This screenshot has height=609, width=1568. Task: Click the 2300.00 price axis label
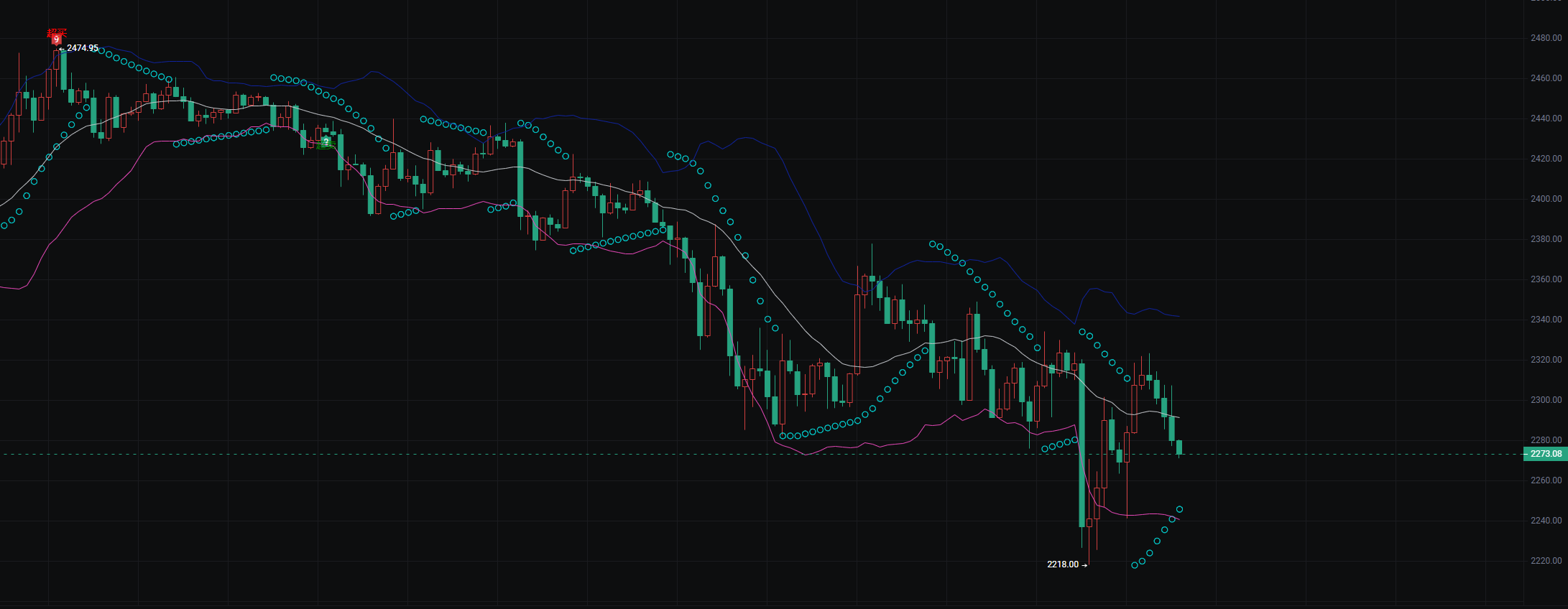1546,400
